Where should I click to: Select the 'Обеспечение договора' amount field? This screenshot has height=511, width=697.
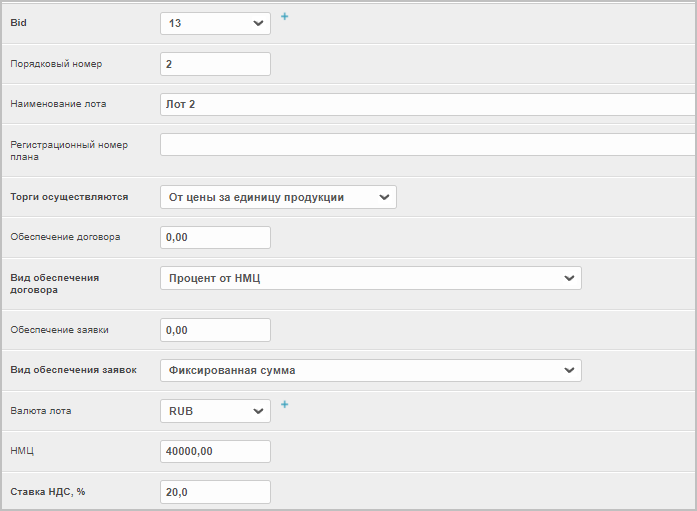[x=215, y=237]
